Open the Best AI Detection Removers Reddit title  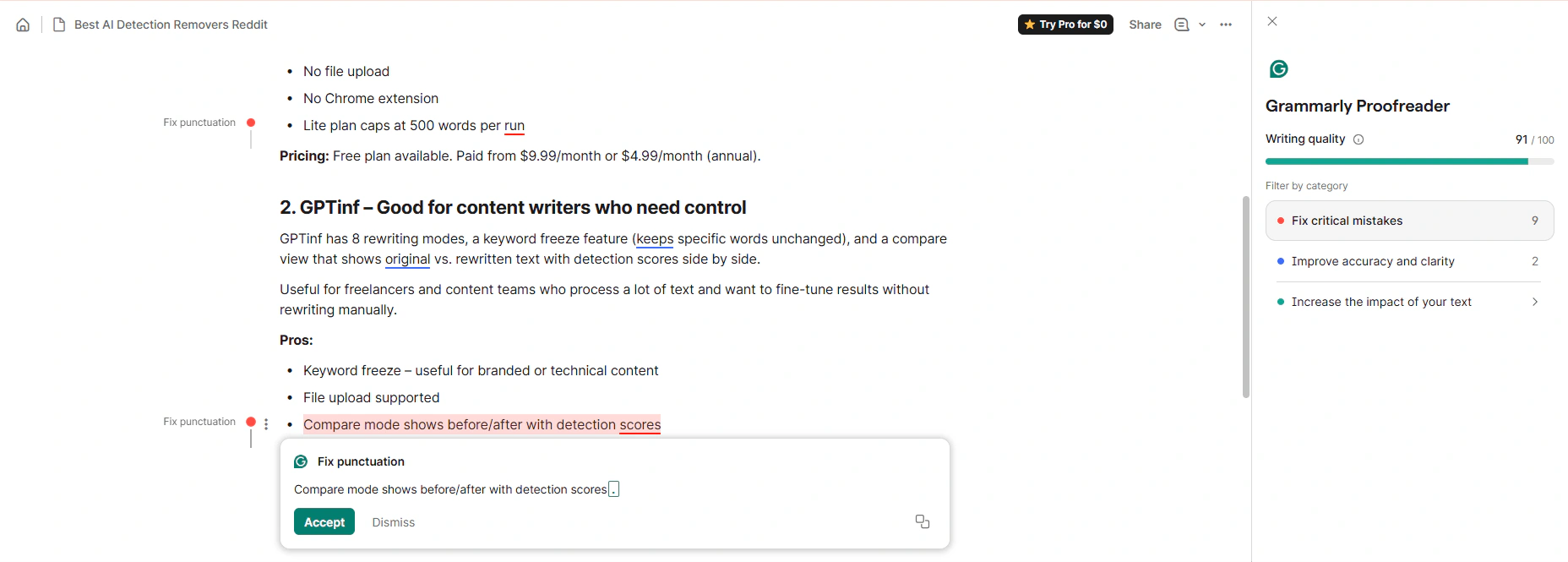click(x=171, y=25)
